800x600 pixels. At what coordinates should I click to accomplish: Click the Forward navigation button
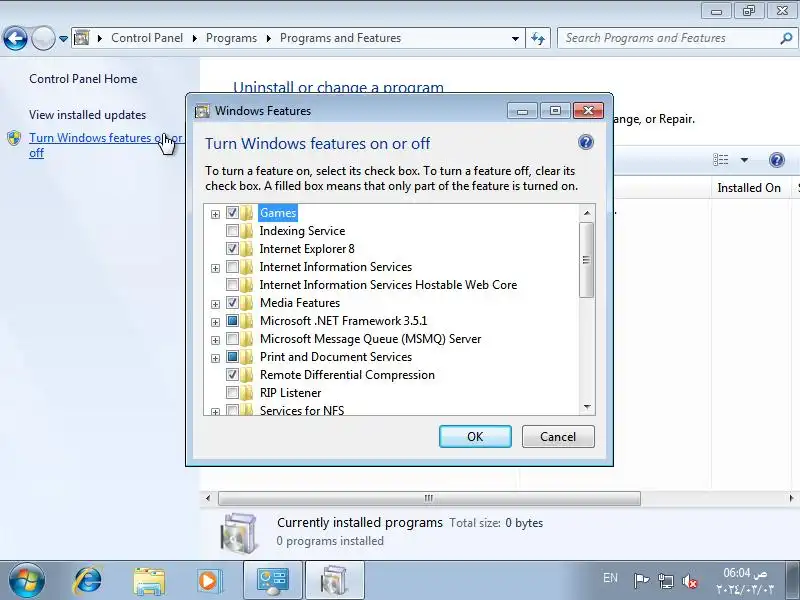[x=43, y=39]
